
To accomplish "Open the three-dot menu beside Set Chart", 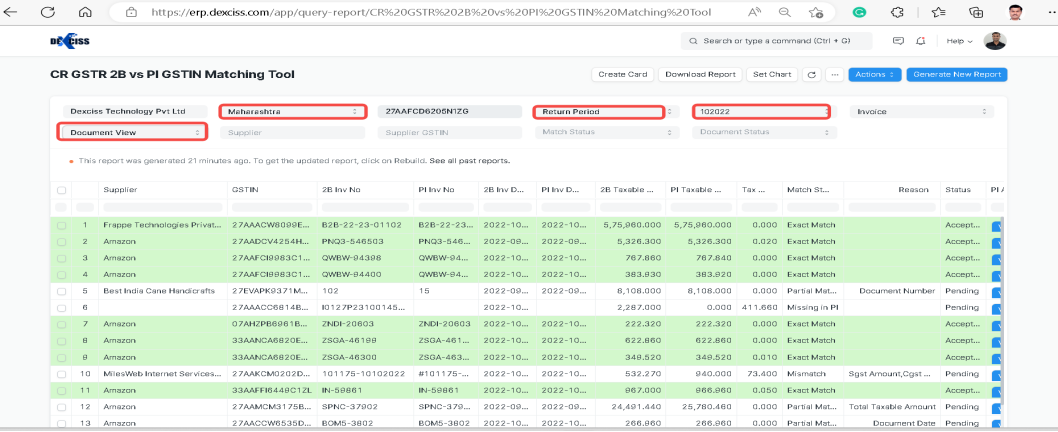I will pos(833,75).
